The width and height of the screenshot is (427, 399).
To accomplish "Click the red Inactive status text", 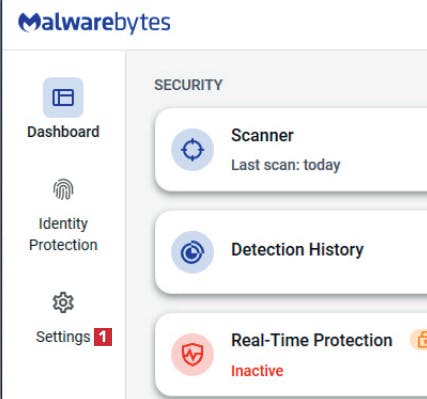I will 257,371.
